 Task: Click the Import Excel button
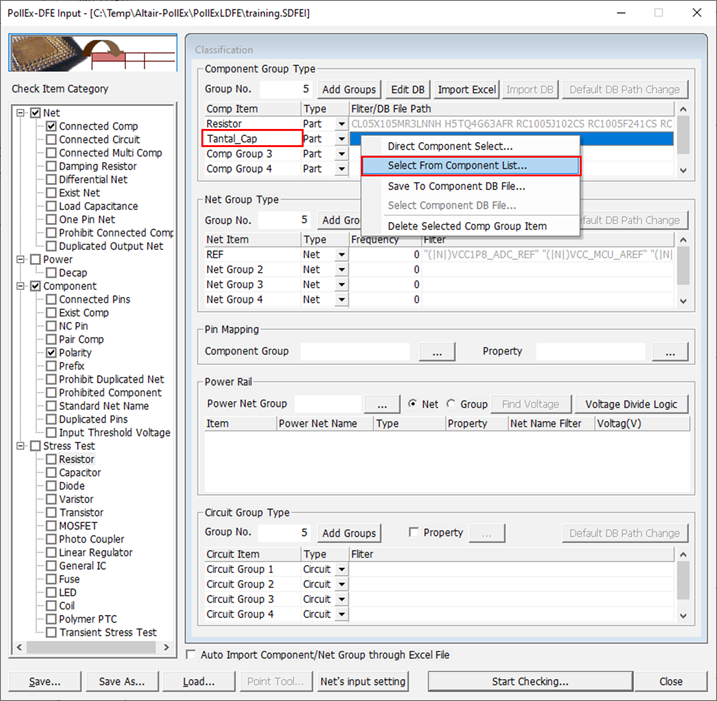(466, 89)
